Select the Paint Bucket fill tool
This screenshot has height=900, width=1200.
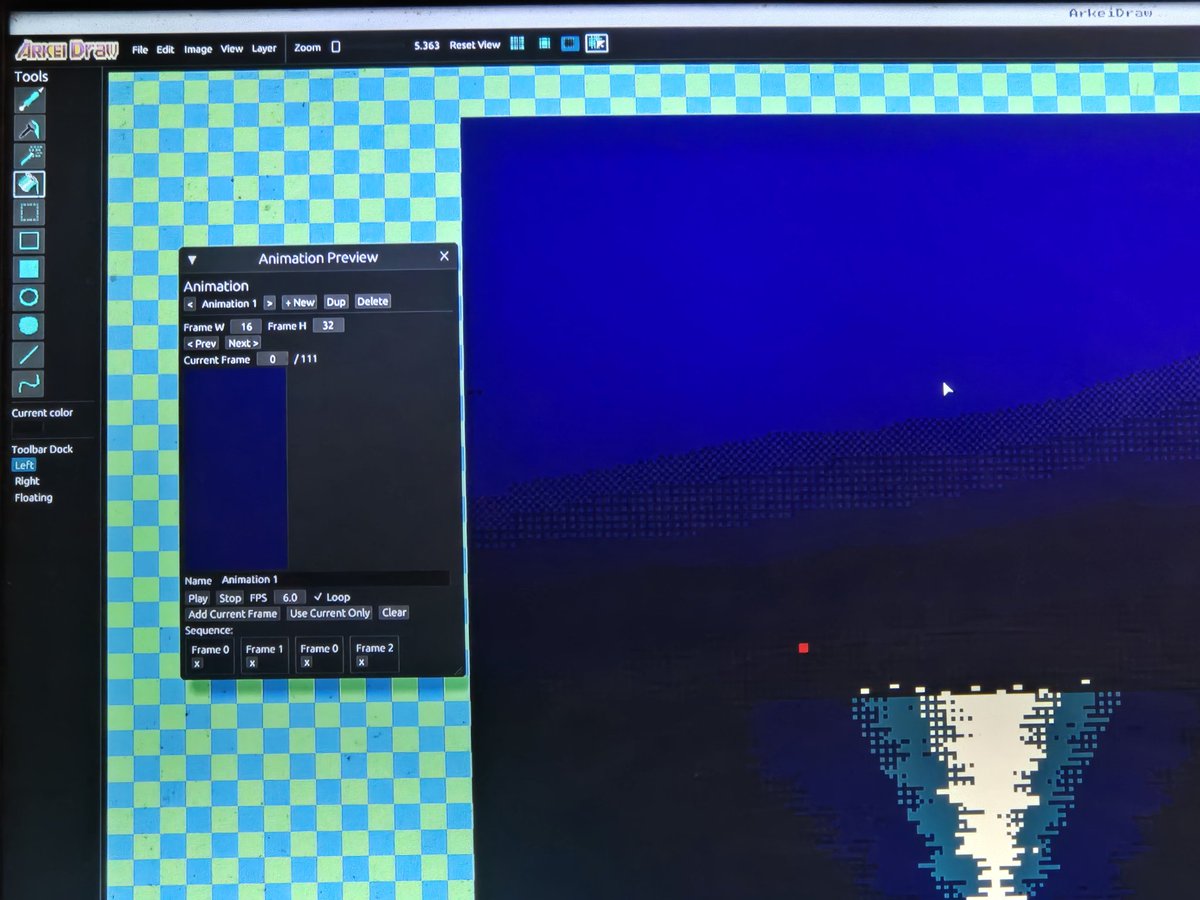(29, 184)
